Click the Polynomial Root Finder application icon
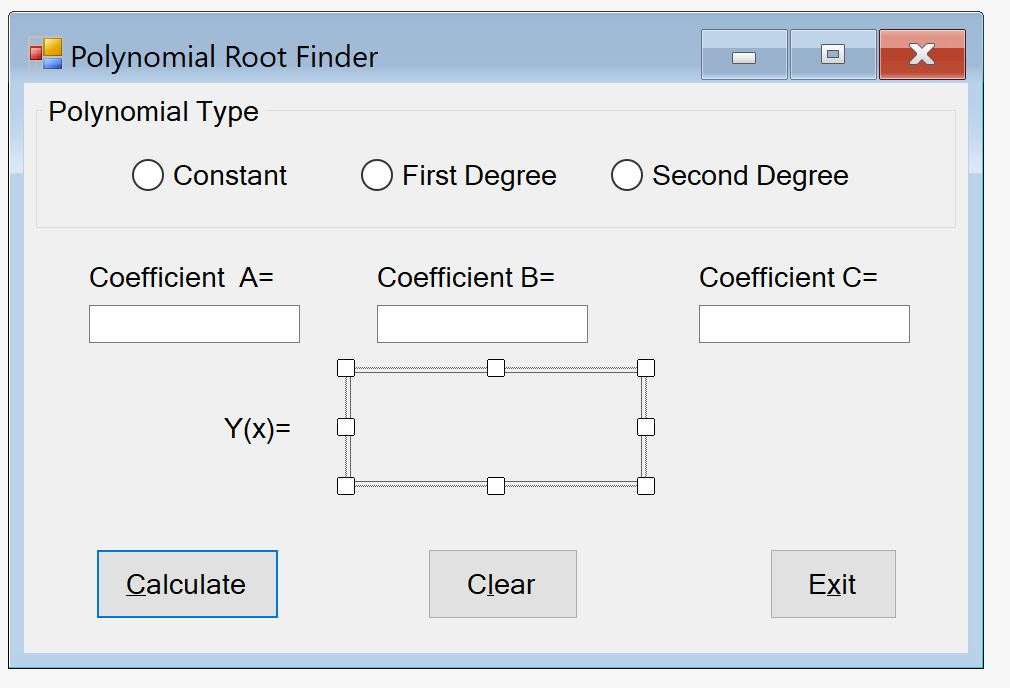Viewport: 1010px width, 688px height. [x=44, y=53]
